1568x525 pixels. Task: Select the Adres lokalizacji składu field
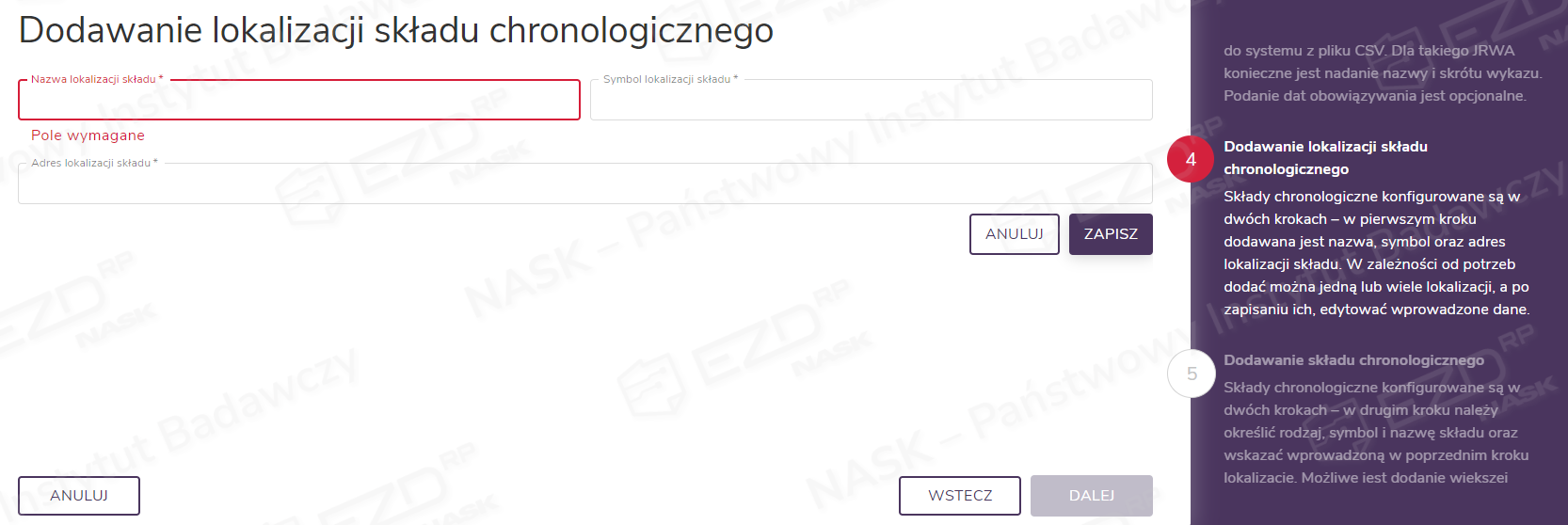[x=584, y=185]
